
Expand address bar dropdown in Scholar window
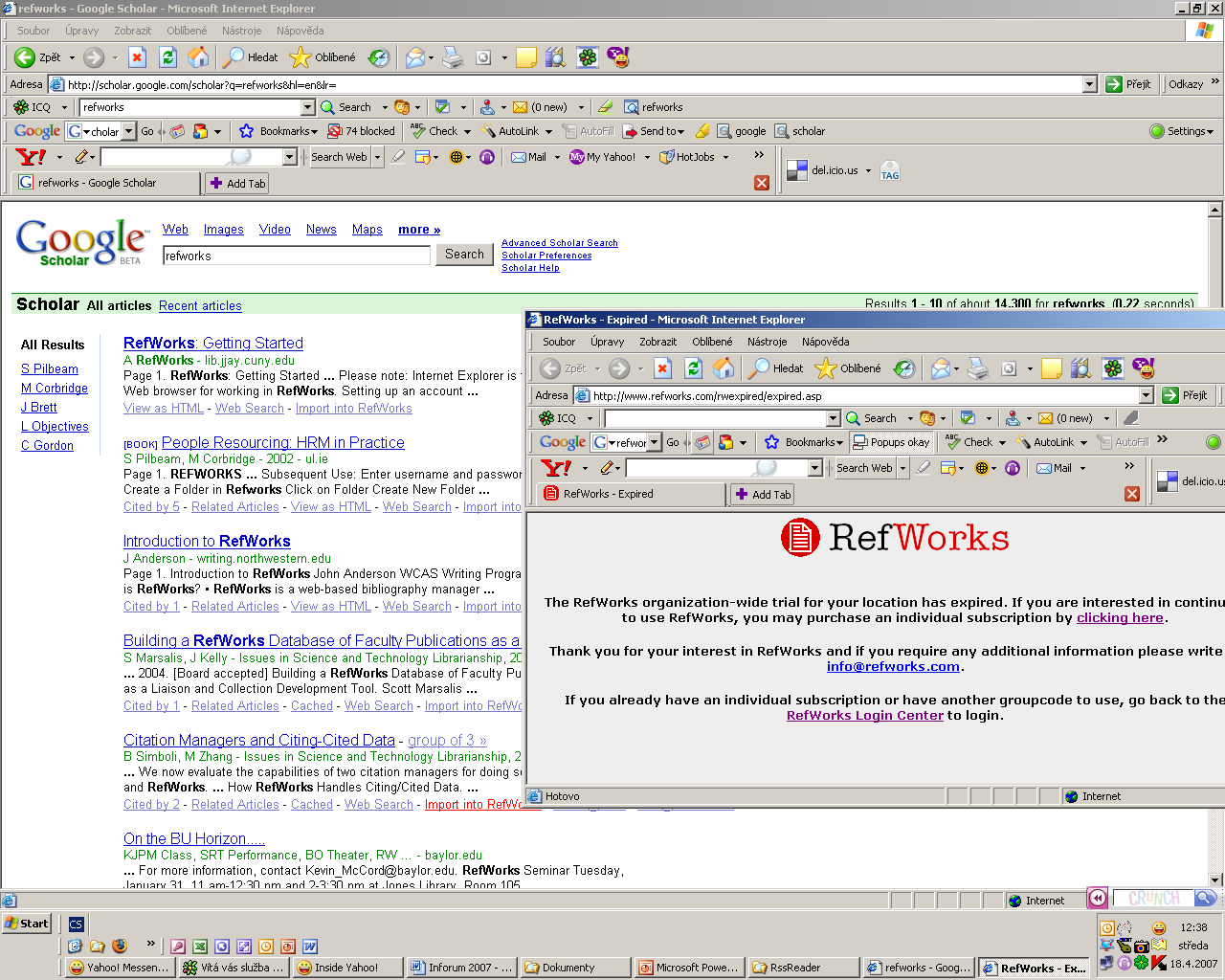click(x=1089, y=84)
